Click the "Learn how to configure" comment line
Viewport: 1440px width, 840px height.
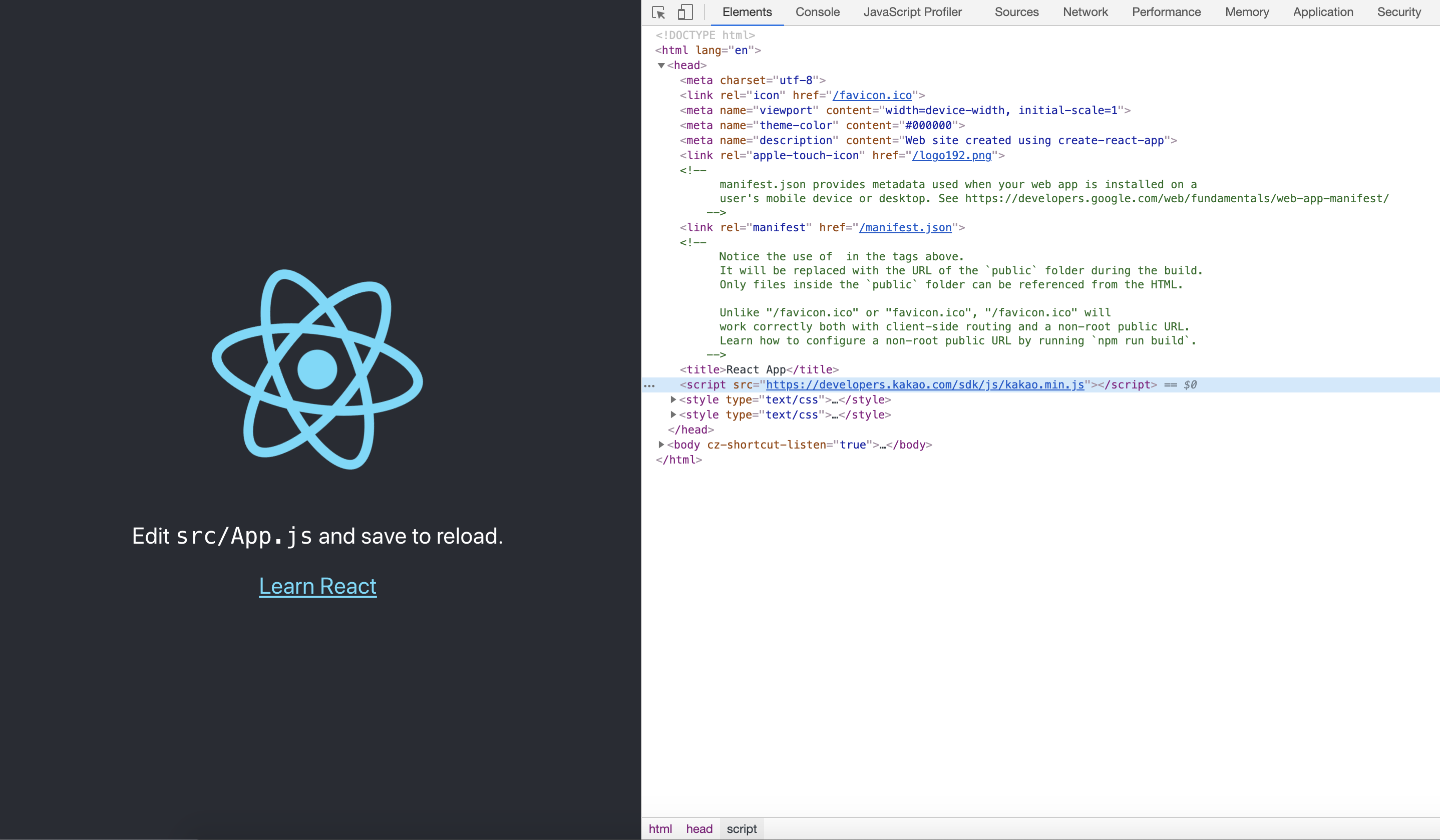958,340
